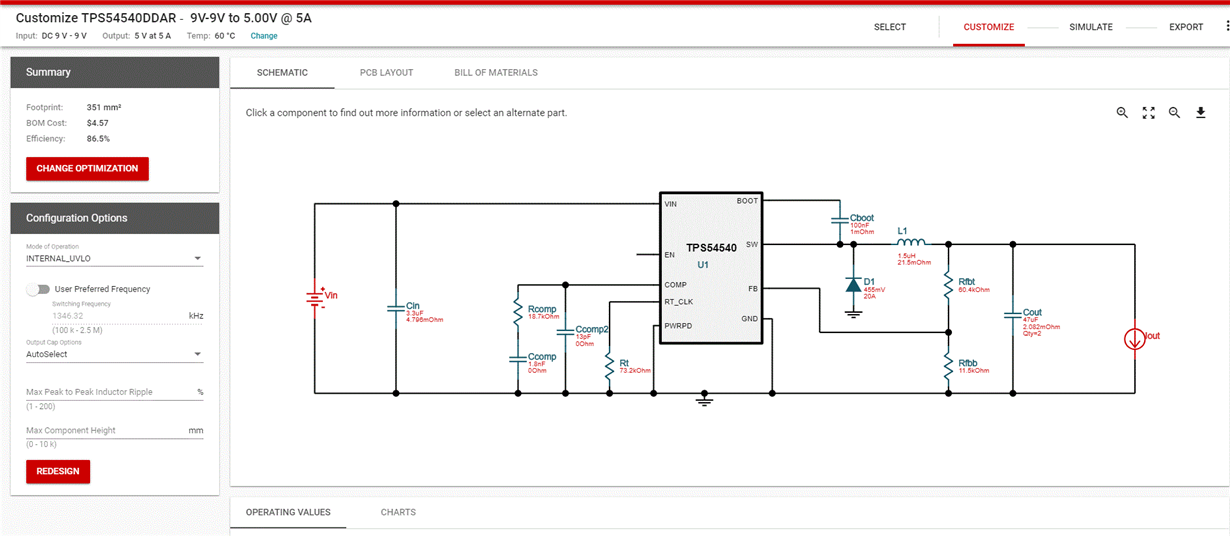Click the Footprint value 351 mm²
The height and width of the screenshot is (536, 1230).
point(104,107)
